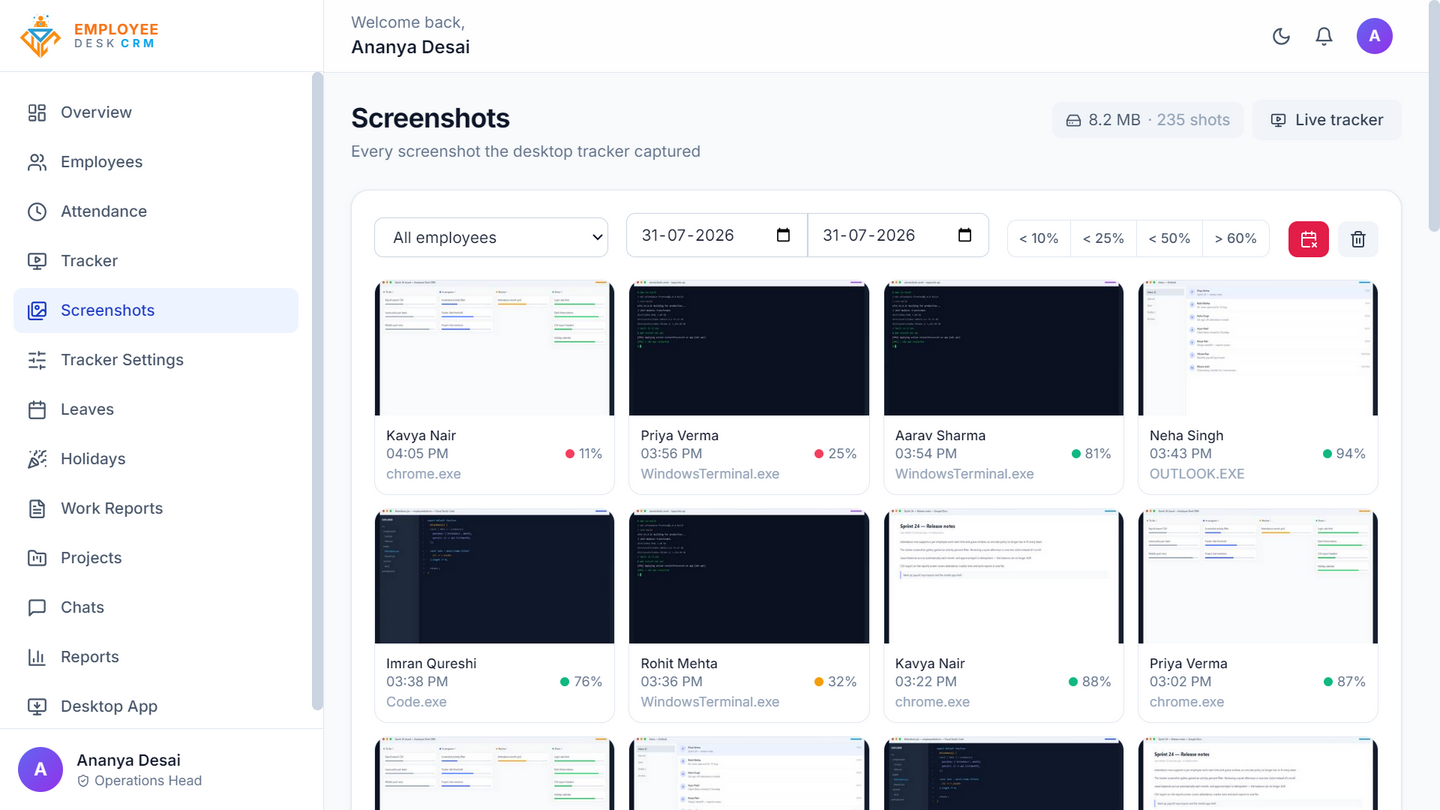This screenshot has height=810, width=1440.
Task: Click the OUTLOOK.EXE app label
Action: (x=1197, y=473)
